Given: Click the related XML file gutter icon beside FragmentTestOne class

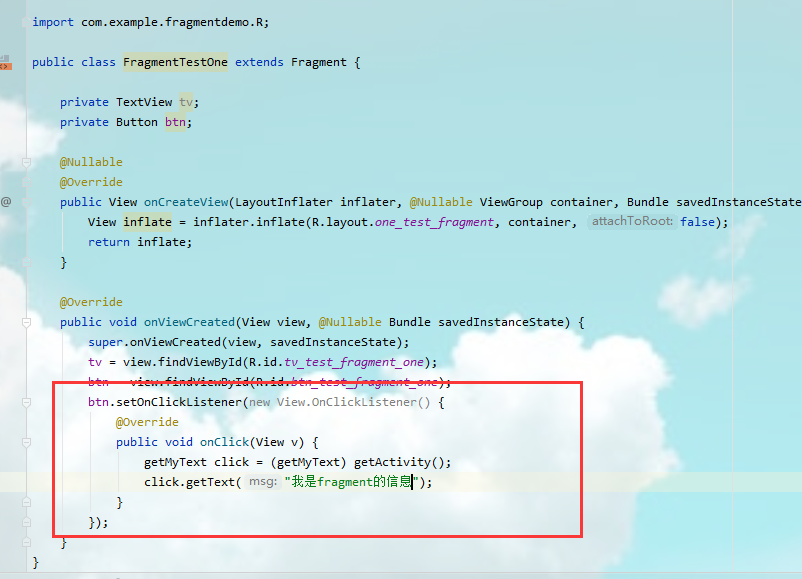Looking at the screenshot, I should pyautogui.click(x=5, y=63).
